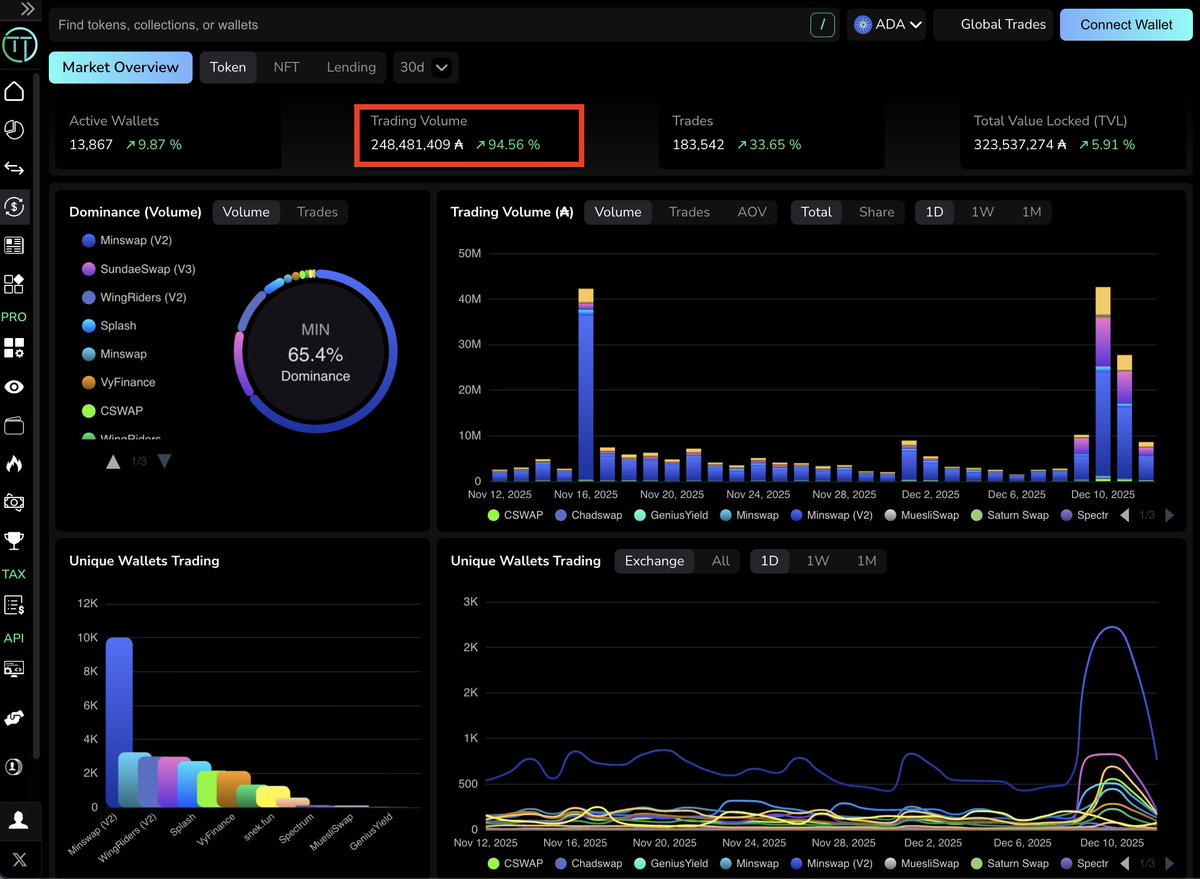The height and width of the screenshot is (879, 1200).
Task: Open the wallet icon in sidebar
Action: 14,426
